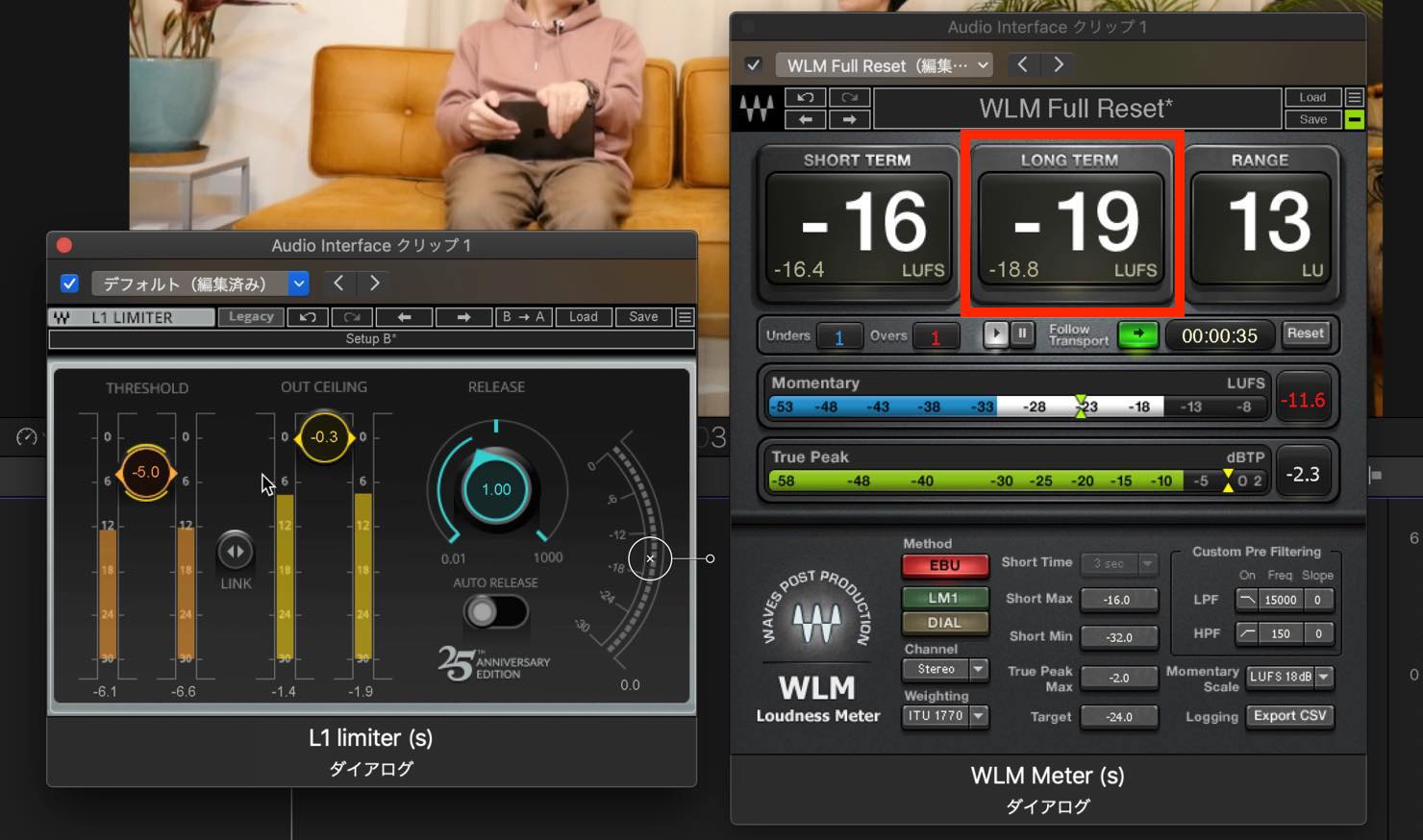
Task: Toggle the AUTO RELEASE switch
Action: [x=495, y=611]
